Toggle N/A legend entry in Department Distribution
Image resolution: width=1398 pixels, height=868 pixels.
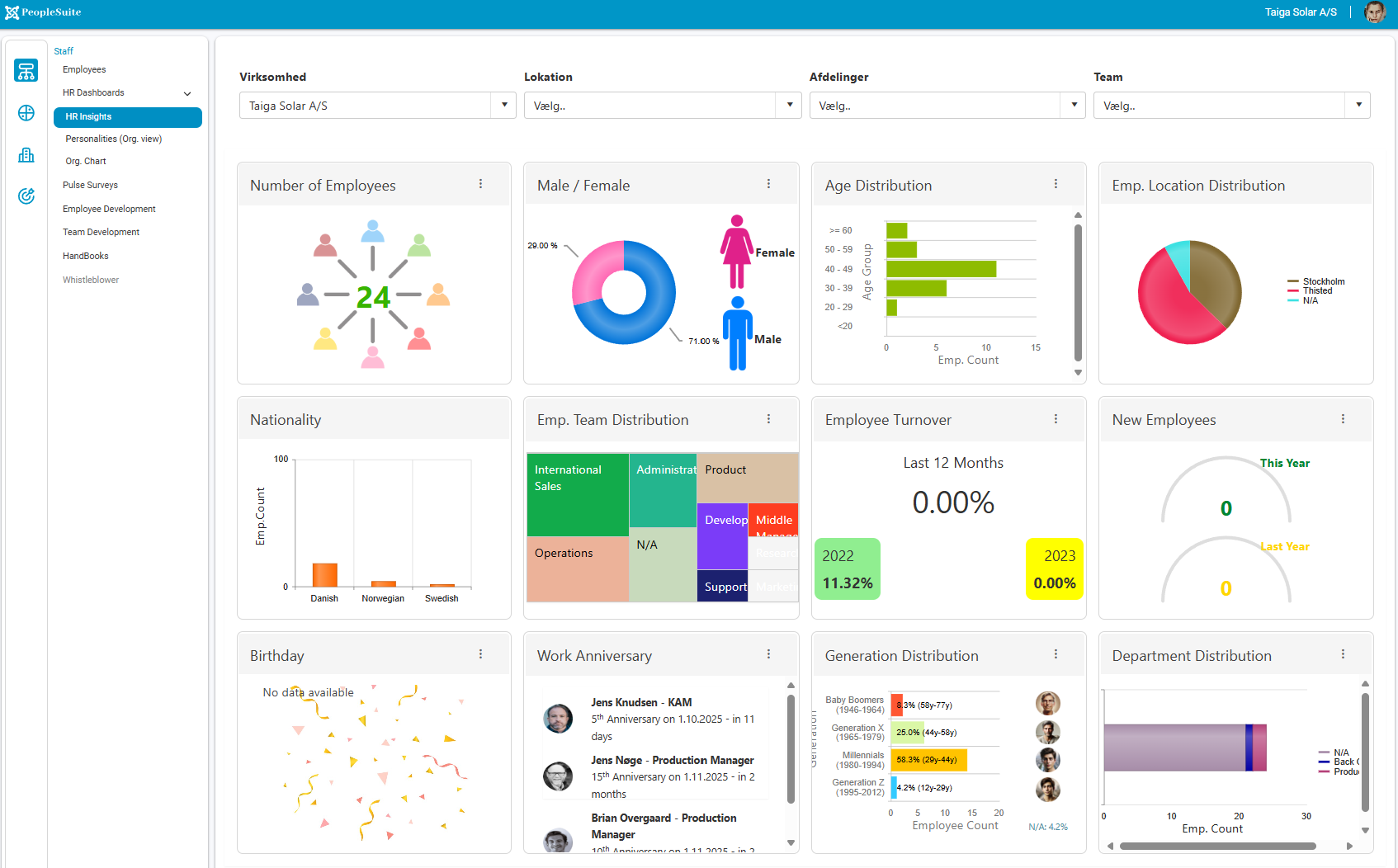(1340, 752)
